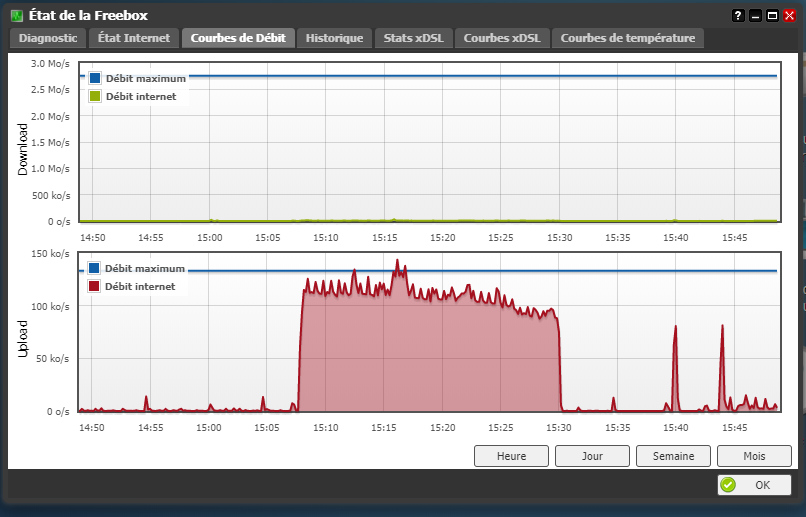Image resolution: width=806 pixels, height=517 pixels.
Task: Click red Débit internet swatch in Upload legend
Action: (x=94, y=286)
